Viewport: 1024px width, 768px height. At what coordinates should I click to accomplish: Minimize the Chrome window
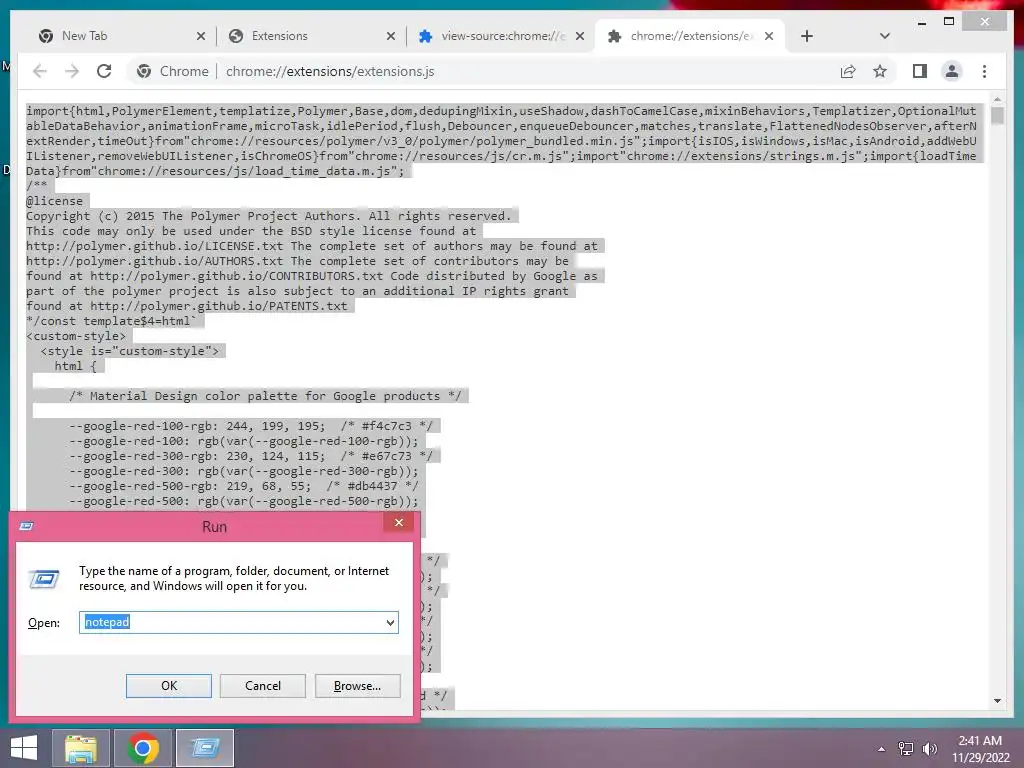click(922, 22)
